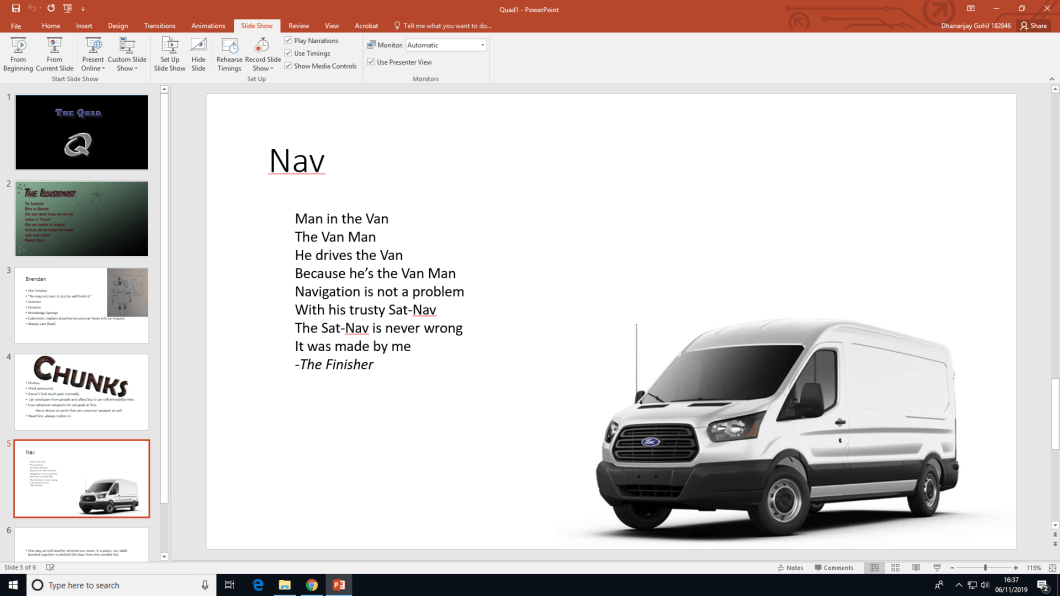Open Set Up Slide Show dialog
The height and width of the screenshot is (596, 1060).
[x=170, y=54]
